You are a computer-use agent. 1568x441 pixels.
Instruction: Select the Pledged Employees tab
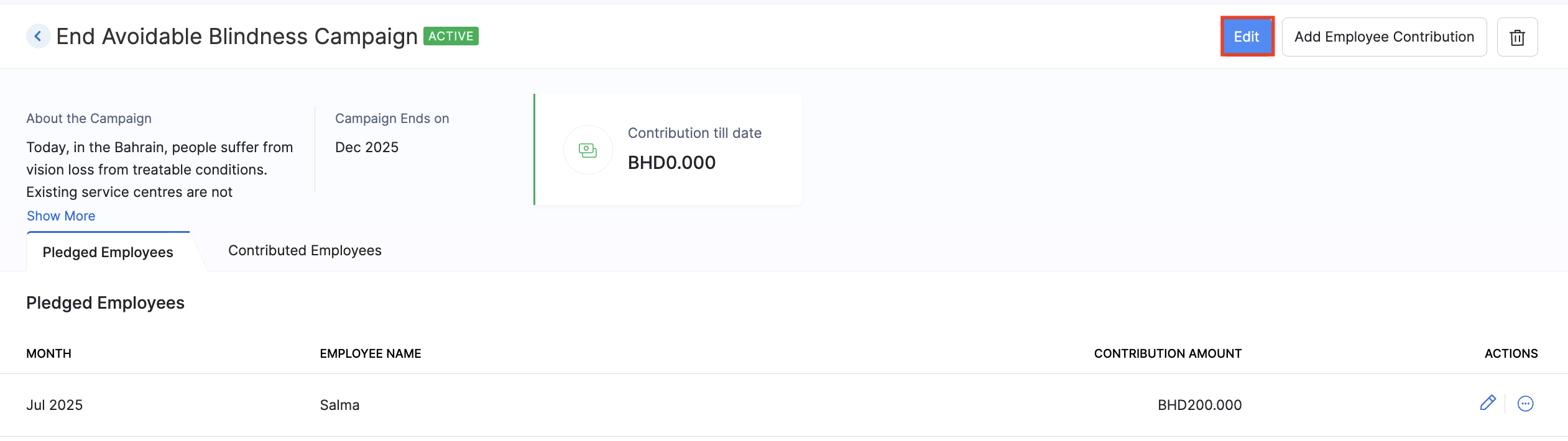tap(108, 252)
